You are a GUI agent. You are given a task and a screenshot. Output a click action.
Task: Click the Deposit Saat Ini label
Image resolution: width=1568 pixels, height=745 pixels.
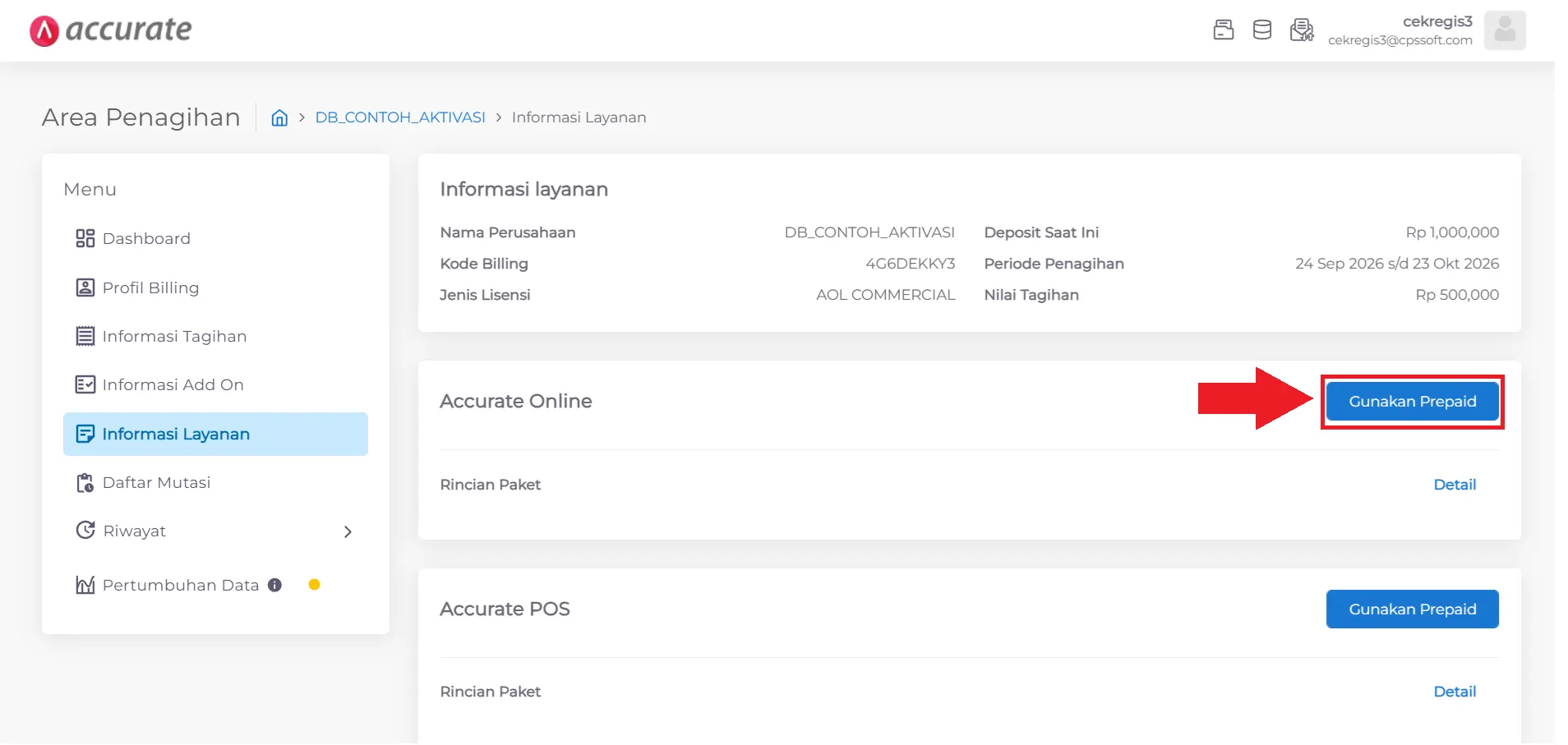[1041, 232]
